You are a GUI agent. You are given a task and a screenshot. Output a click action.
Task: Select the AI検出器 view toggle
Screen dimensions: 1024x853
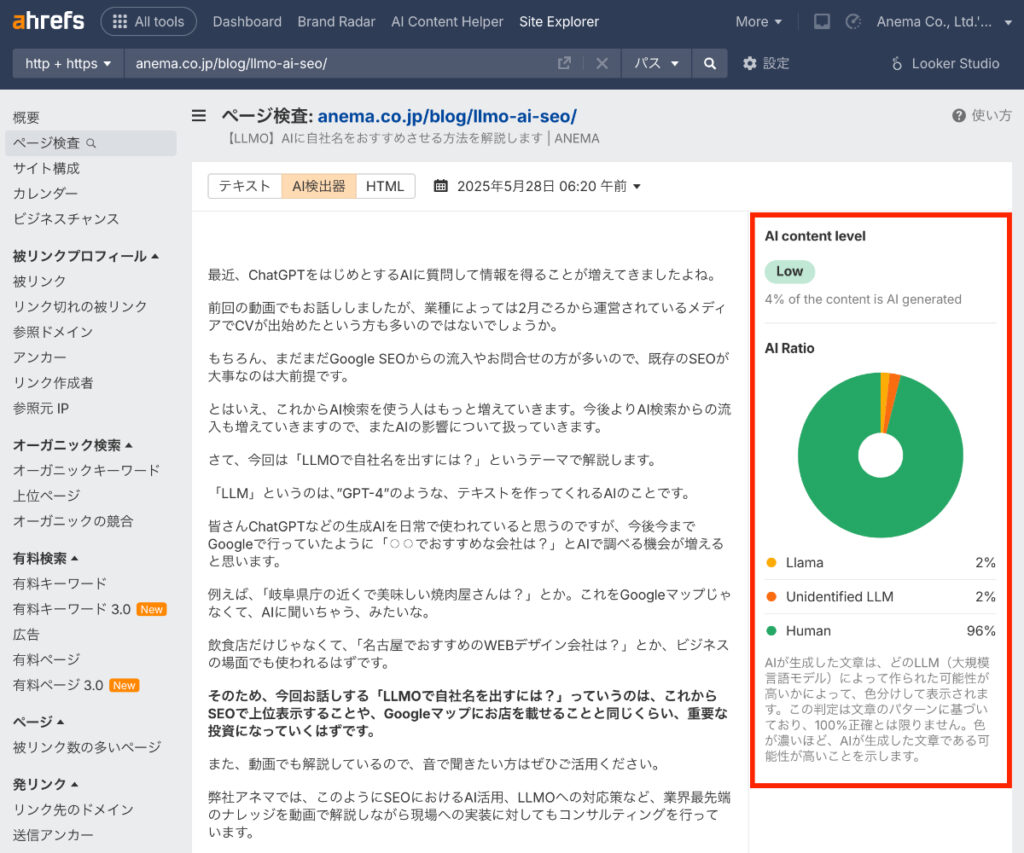[318, 186]
